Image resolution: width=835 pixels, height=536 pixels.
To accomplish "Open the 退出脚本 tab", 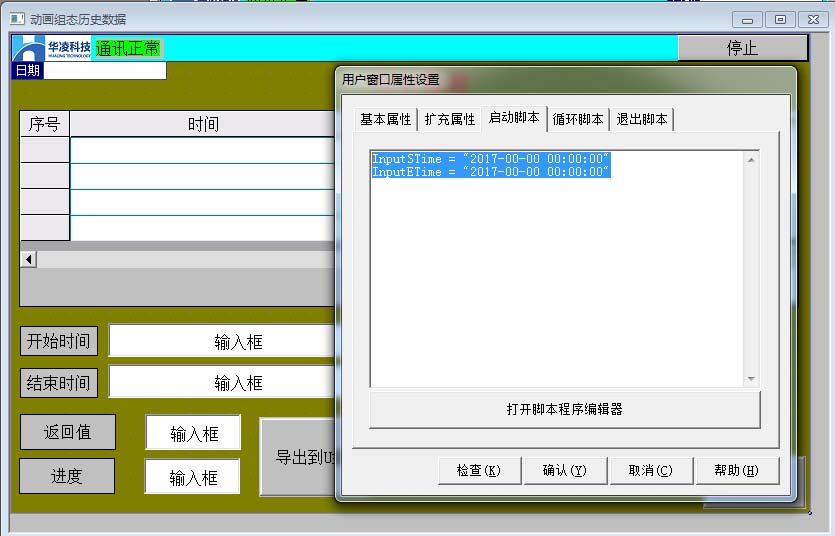I will (641, 119).
